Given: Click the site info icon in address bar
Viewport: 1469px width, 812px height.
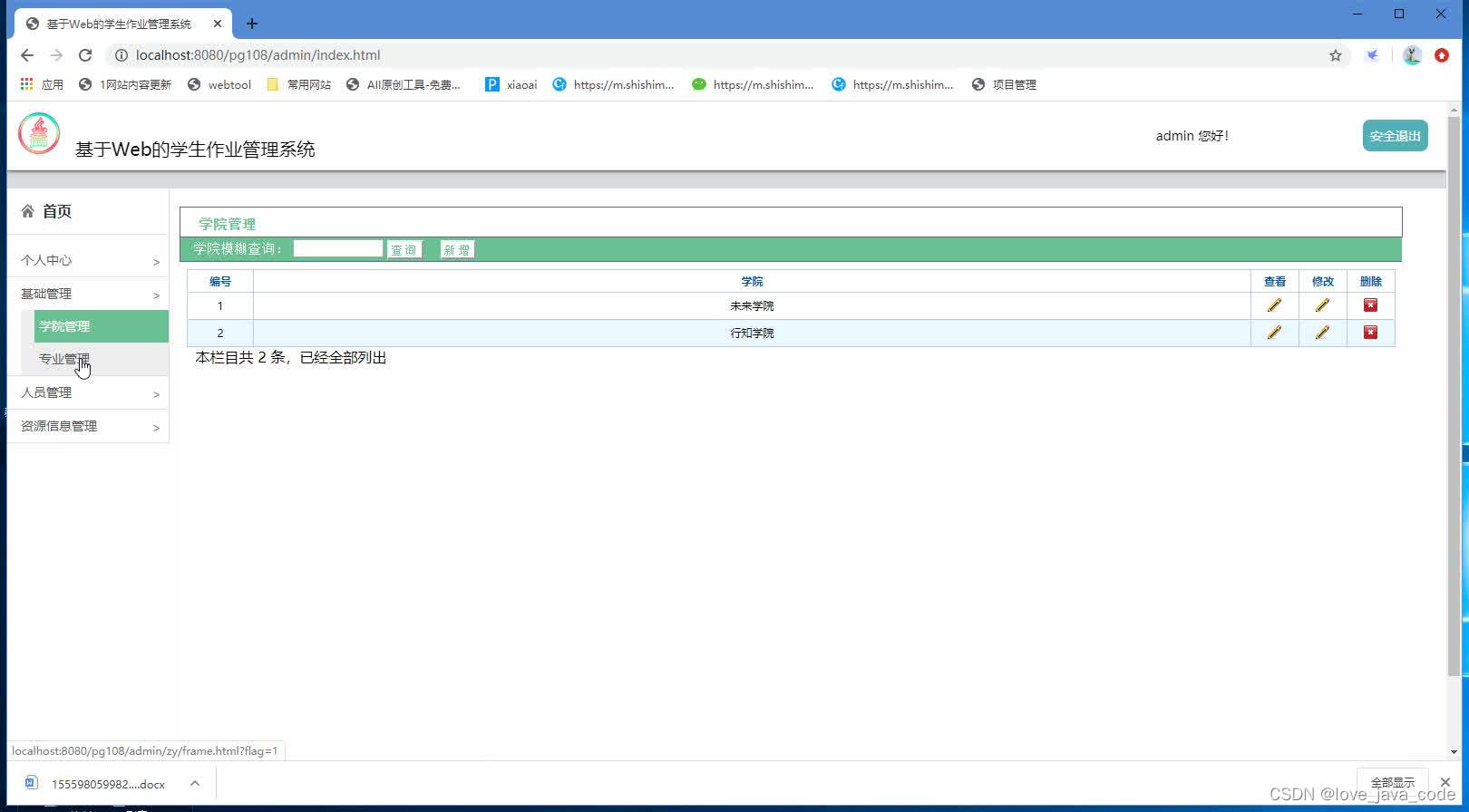Looking at the screenshot, I should (x=121, y=55).
